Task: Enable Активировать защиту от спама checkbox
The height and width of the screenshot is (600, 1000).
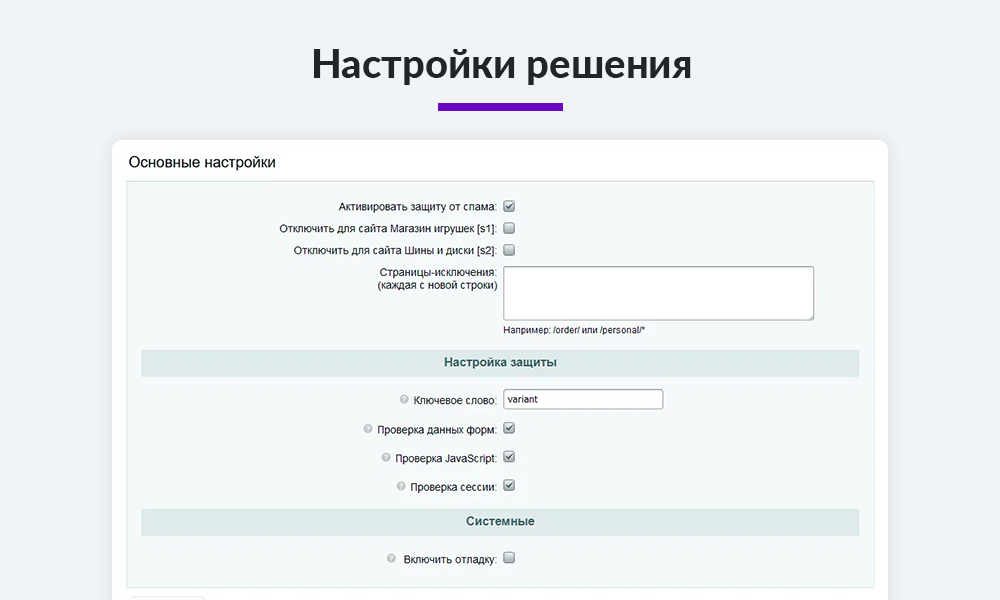Action: click(509, 206)
